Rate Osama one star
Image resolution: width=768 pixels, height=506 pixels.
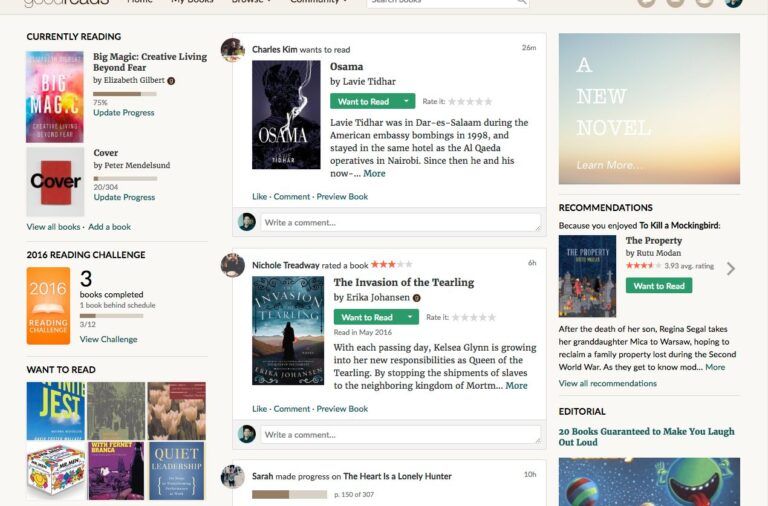(x=452, y=102)
